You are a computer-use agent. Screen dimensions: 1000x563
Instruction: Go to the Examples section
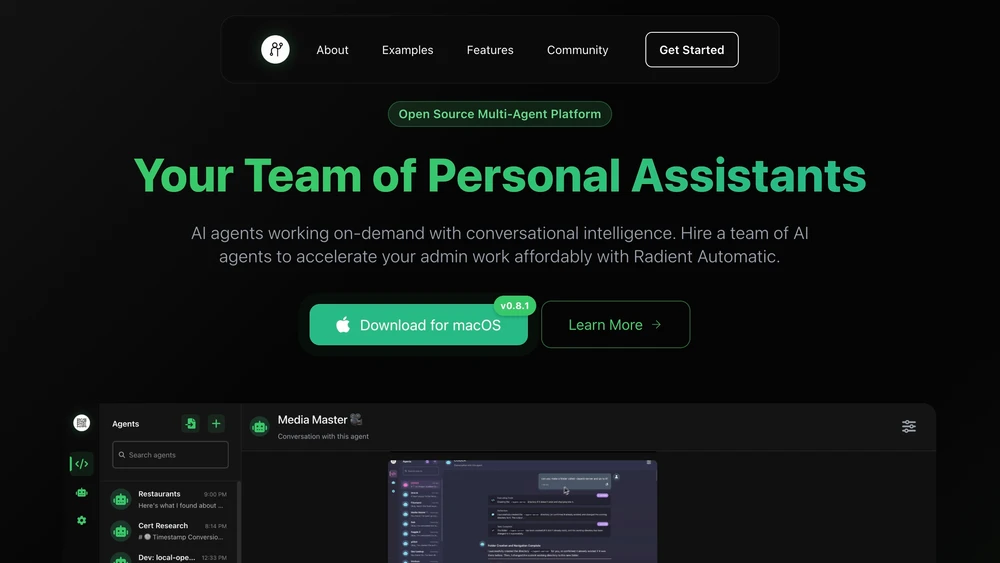coord(408,50)
